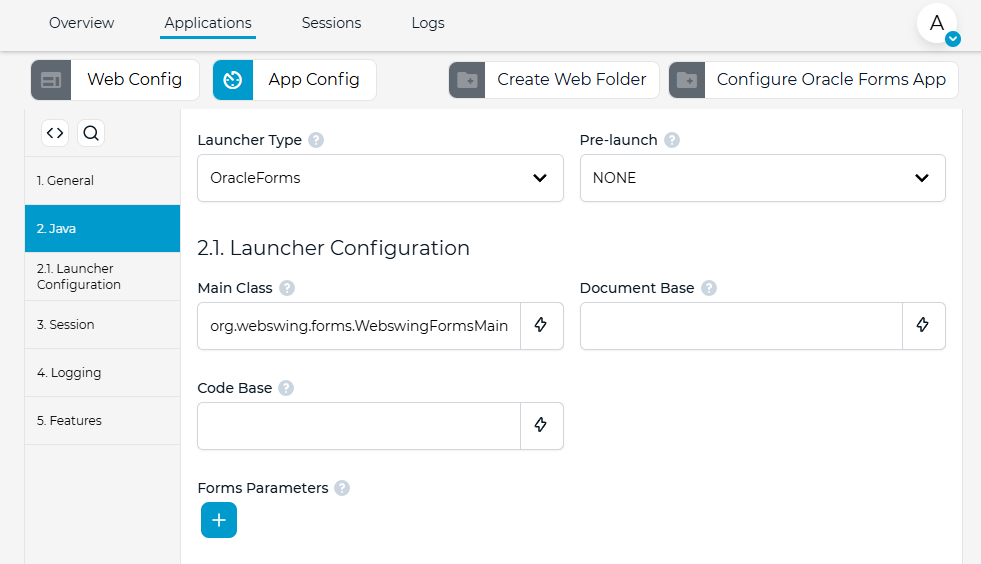Open the Sessions tab

[331, 23]
